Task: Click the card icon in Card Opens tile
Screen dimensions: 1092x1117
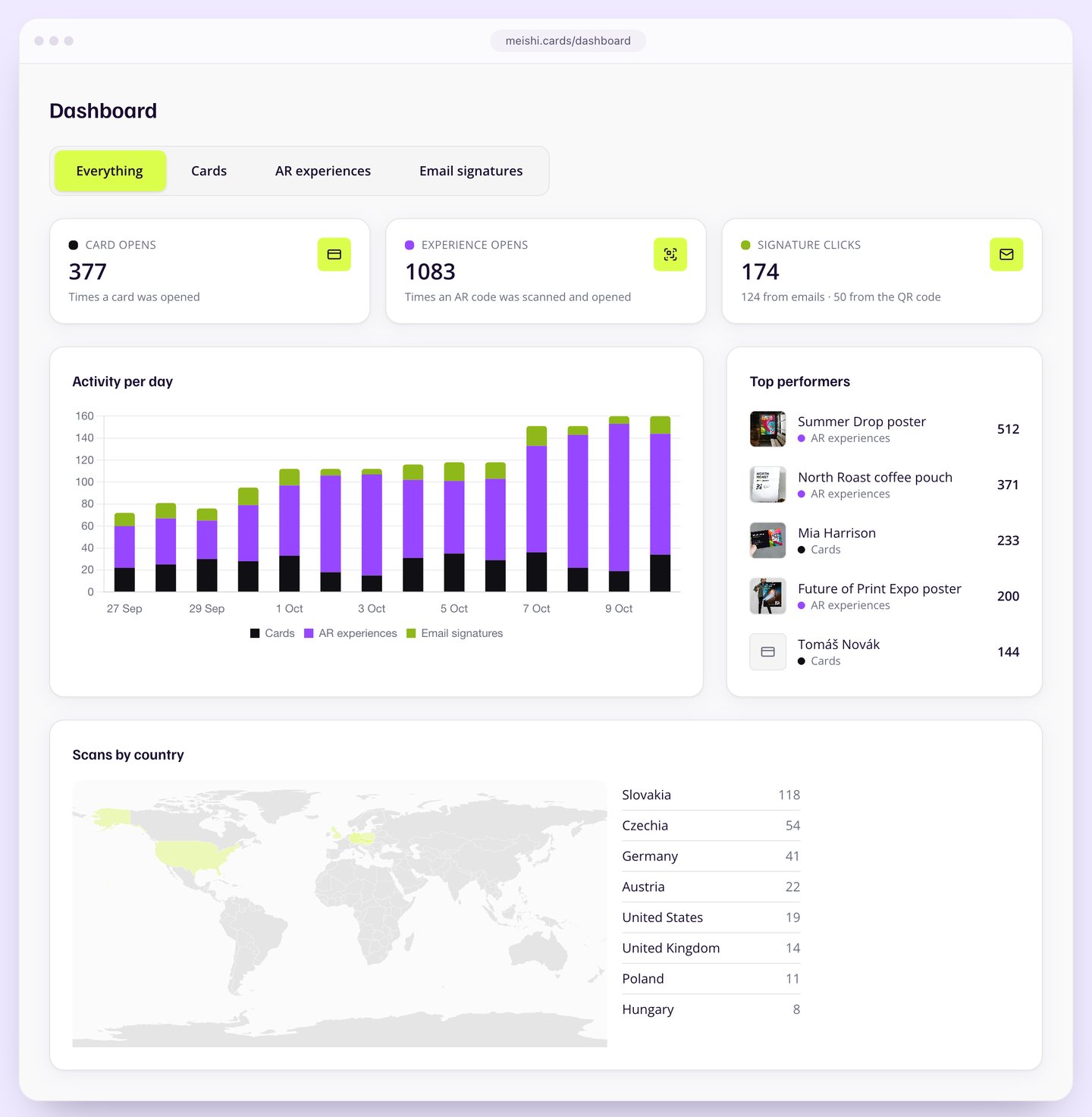Action: (334, 254)
